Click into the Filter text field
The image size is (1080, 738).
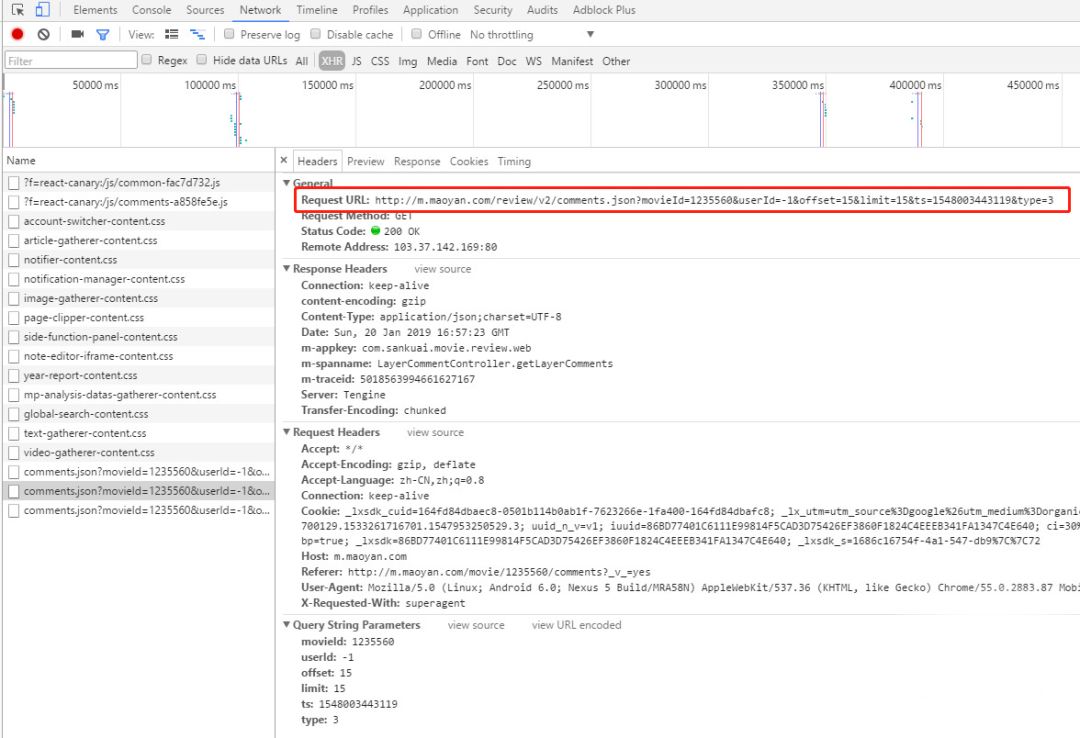70,61
